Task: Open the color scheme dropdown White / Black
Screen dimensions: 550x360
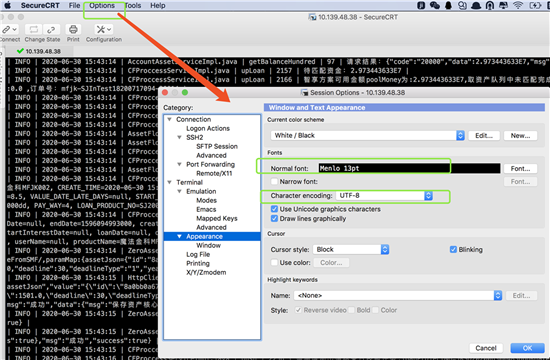Action: pyautogui.click(x=368, y=135)
